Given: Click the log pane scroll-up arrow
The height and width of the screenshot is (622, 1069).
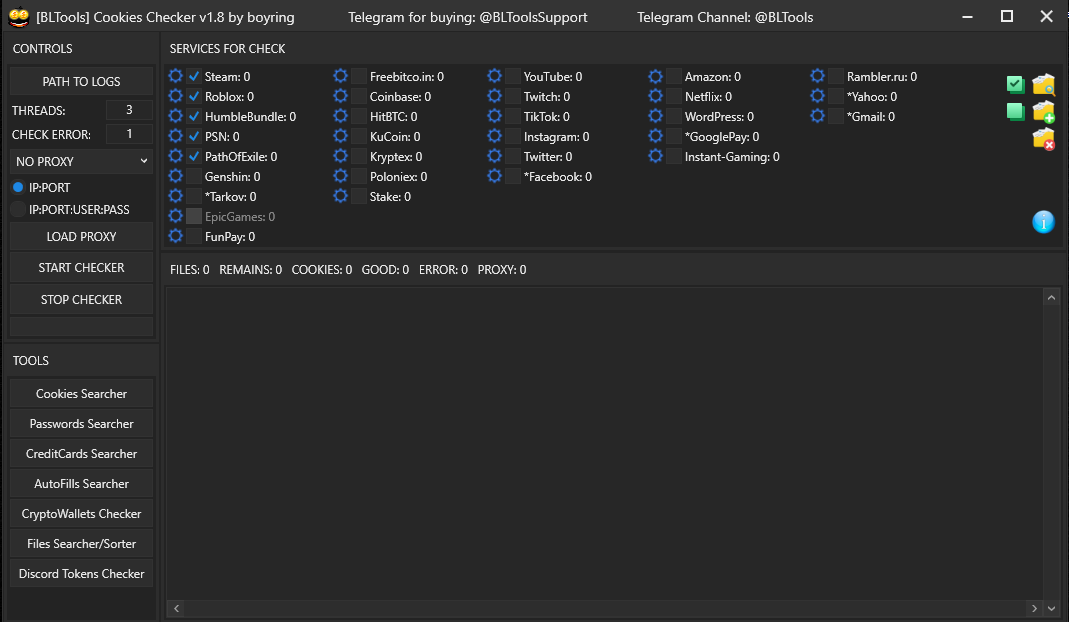Looking at the screenshot, I should coord(1051,297).
